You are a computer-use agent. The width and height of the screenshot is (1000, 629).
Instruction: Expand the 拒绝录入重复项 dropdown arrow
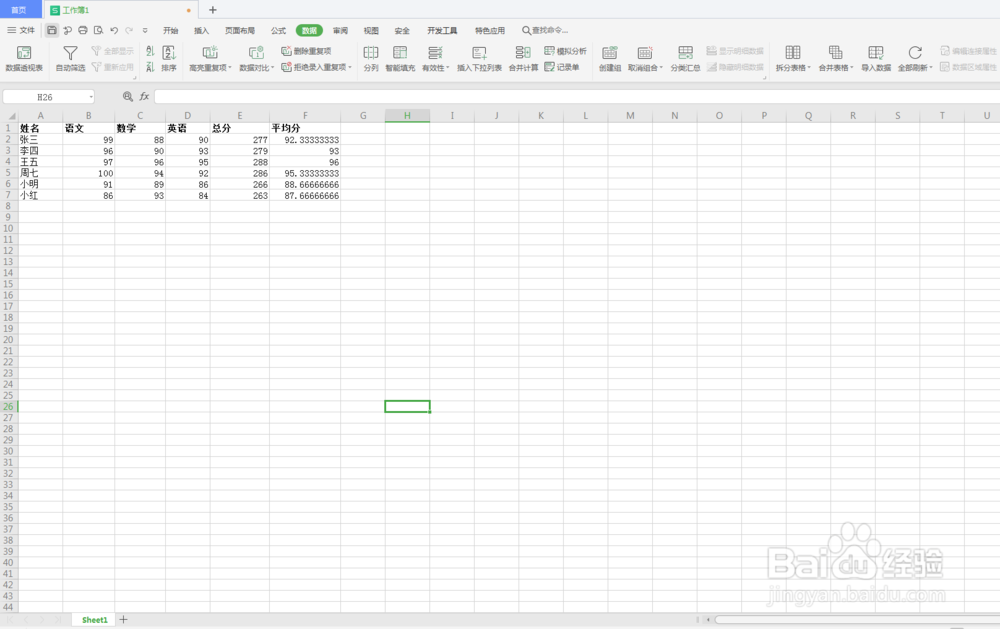click(350, 67)
